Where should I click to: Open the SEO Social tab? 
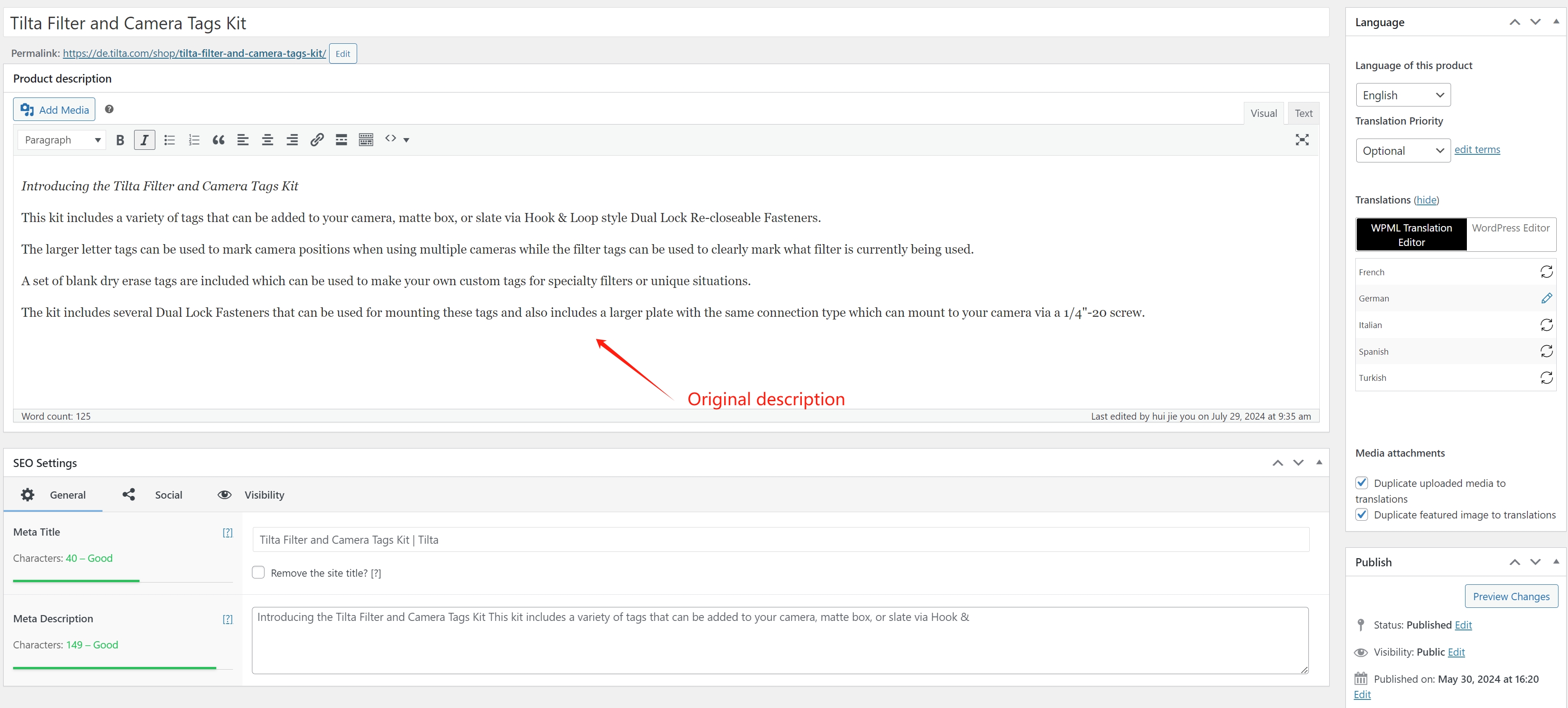pos(153,495)
